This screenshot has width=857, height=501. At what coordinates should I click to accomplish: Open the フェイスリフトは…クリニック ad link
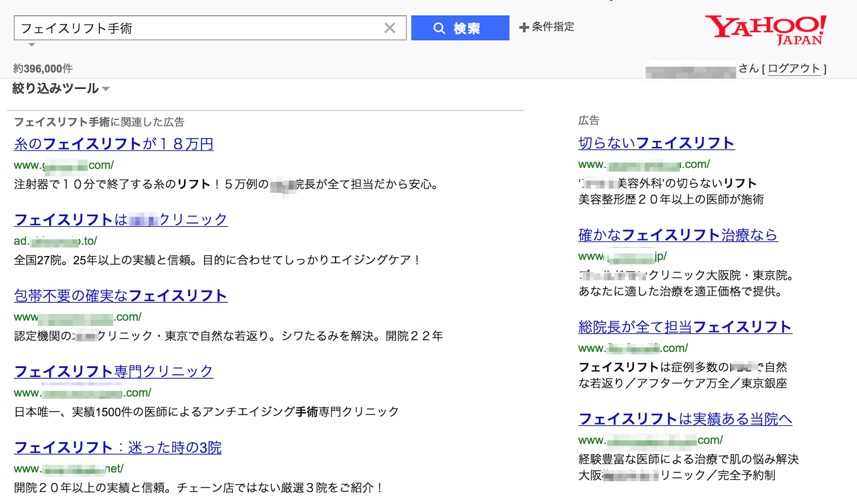[121, 220]
